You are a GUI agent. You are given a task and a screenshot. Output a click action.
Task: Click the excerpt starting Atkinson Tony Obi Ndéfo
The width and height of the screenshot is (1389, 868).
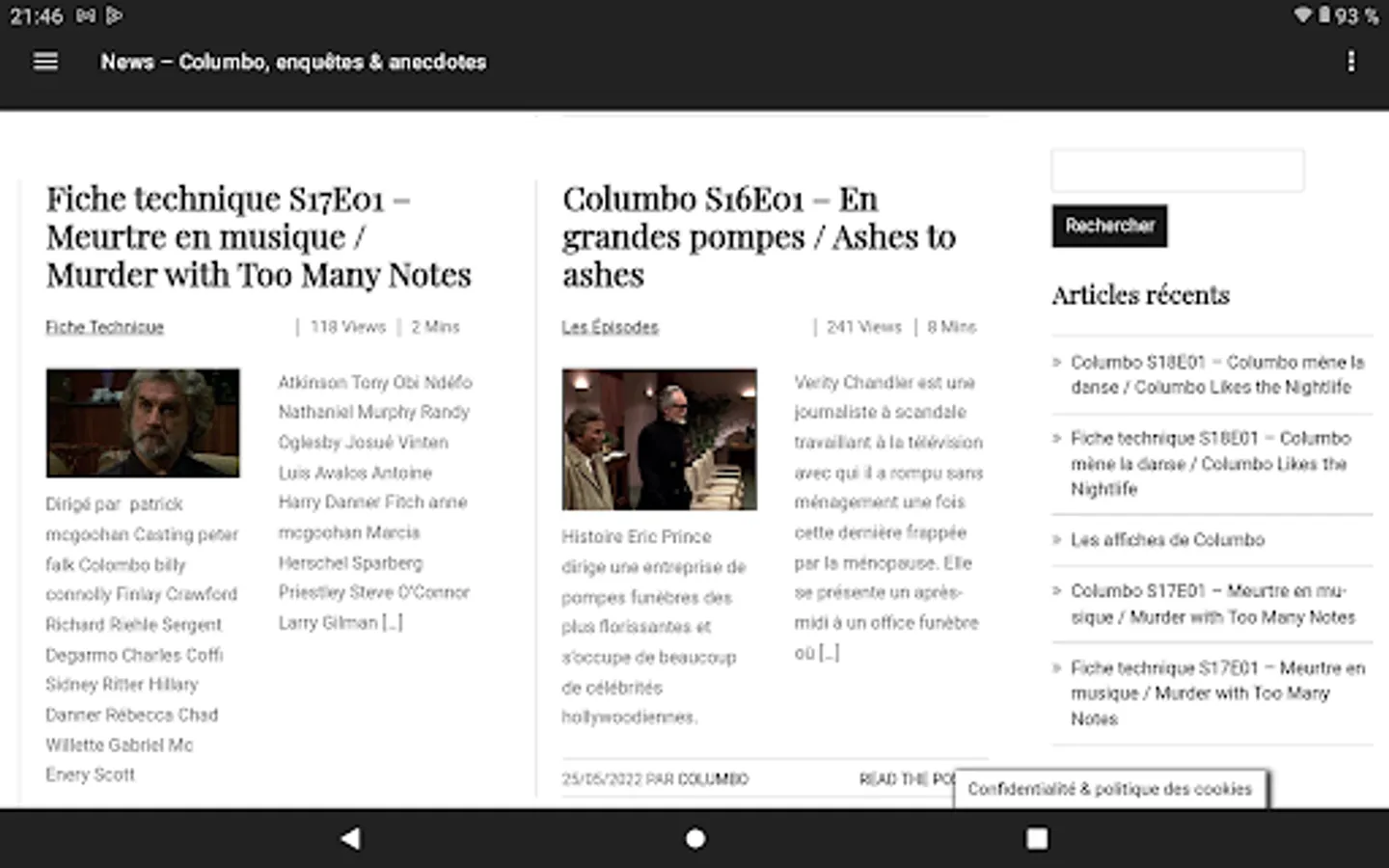click(375, 502)
